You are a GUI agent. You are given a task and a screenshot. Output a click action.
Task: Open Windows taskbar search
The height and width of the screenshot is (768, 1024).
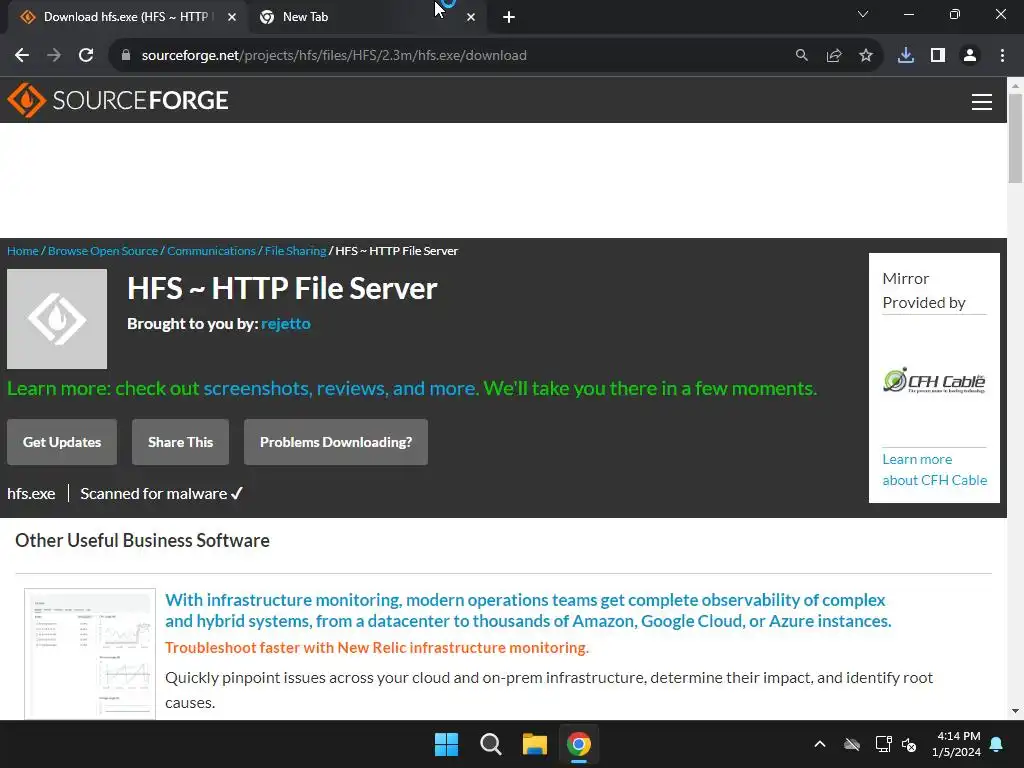[x=490, y=744]
